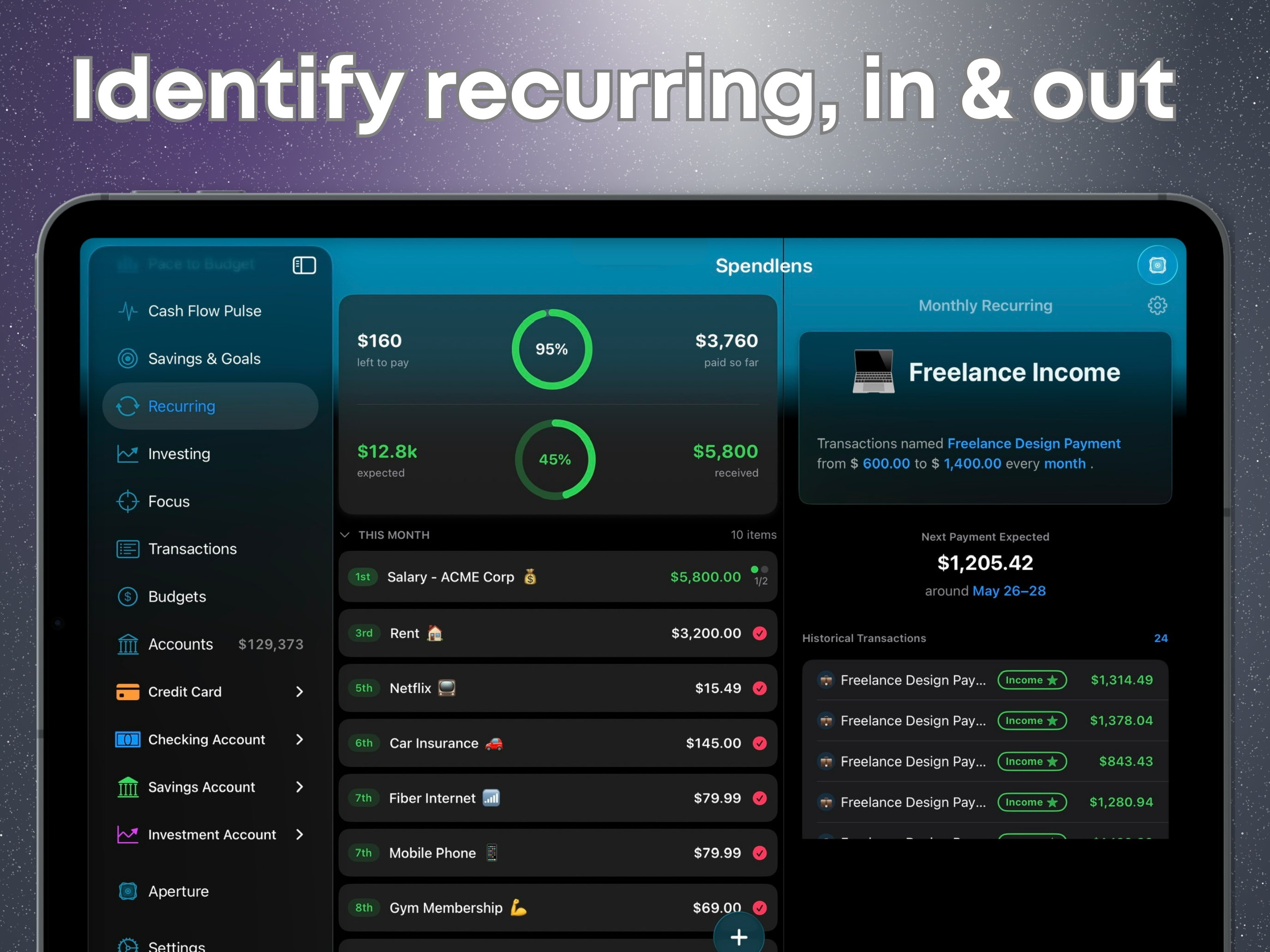Click the Focus crosshair icon
The image size is (1270, 952).
tap(127, 501)
